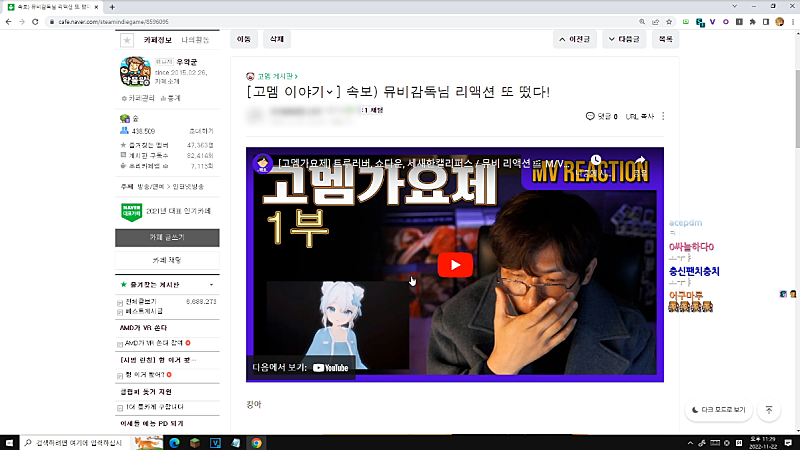This screenshot has width=800, height=450.
Task: Open the 형 이거 봤어? board
Action: [145, 374]
